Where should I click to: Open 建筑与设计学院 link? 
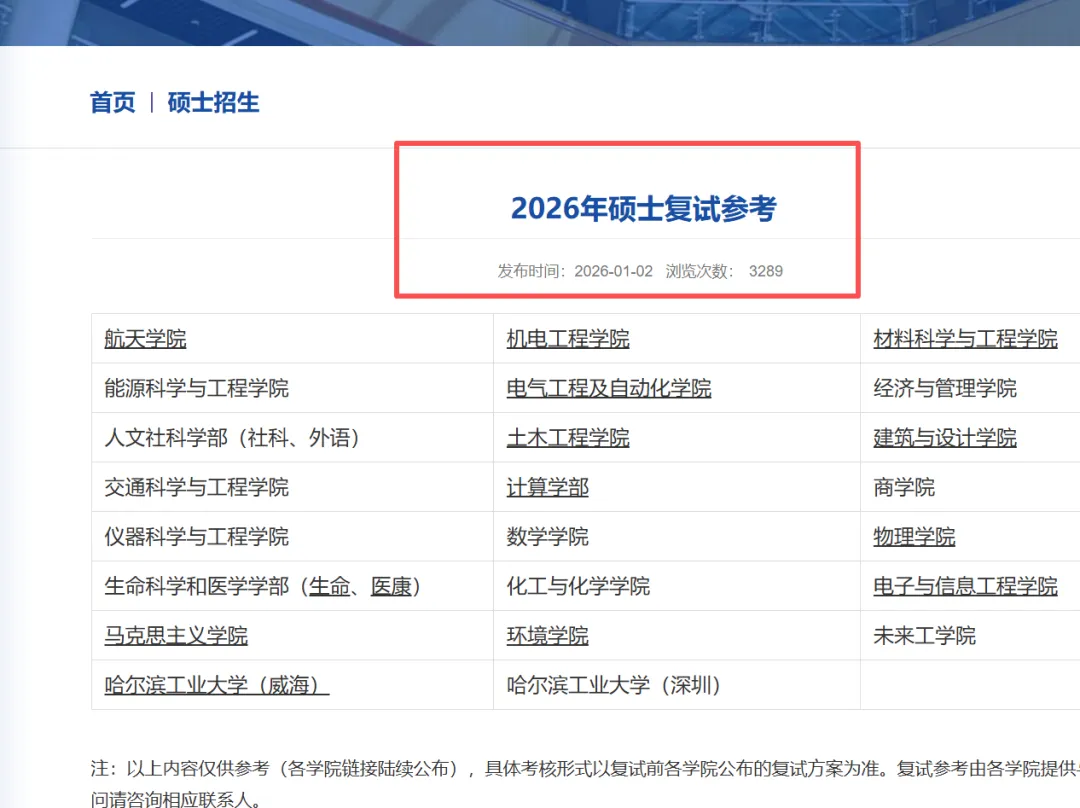(x=945, y=438)
